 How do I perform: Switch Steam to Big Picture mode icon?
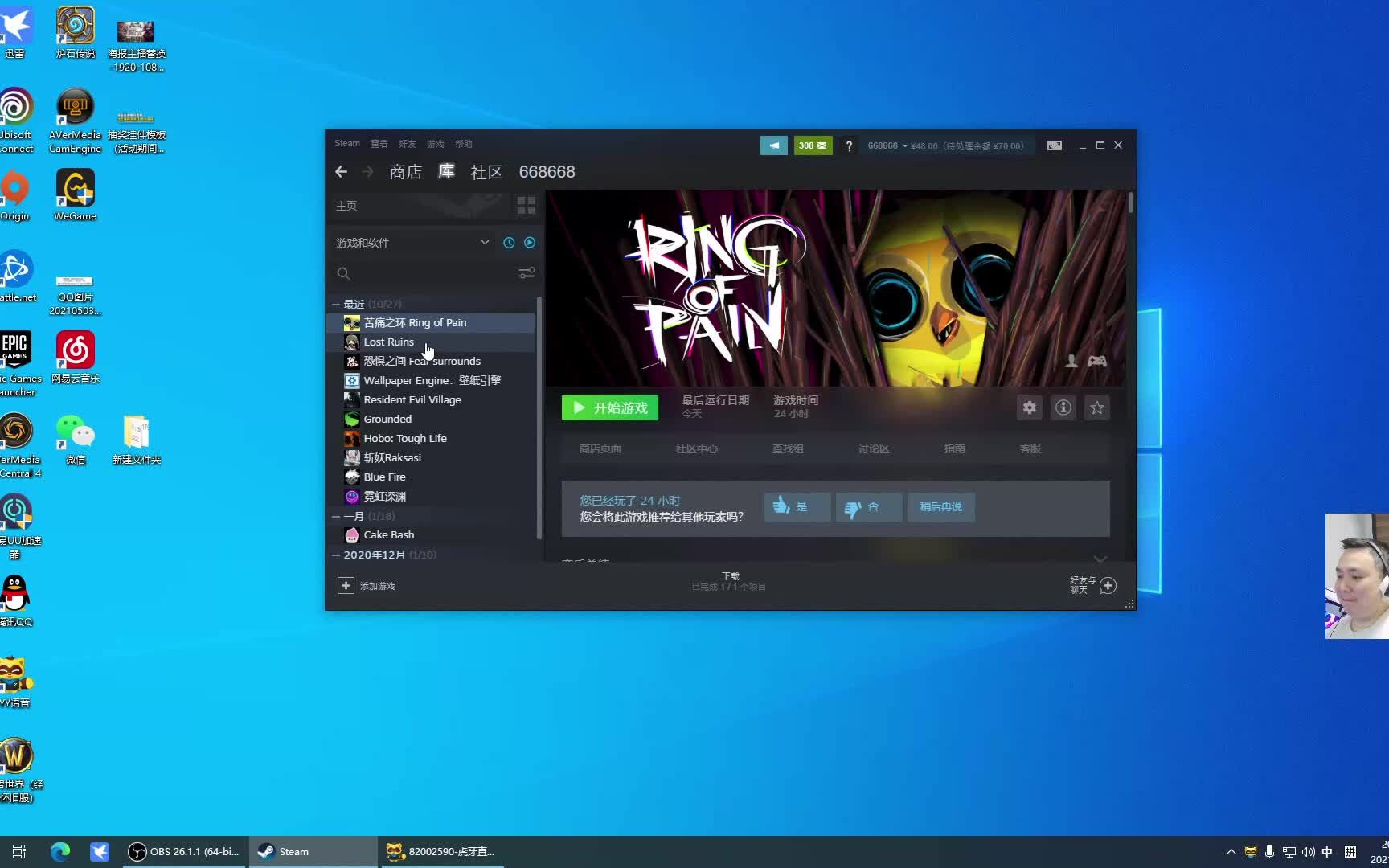[1055, 145]
